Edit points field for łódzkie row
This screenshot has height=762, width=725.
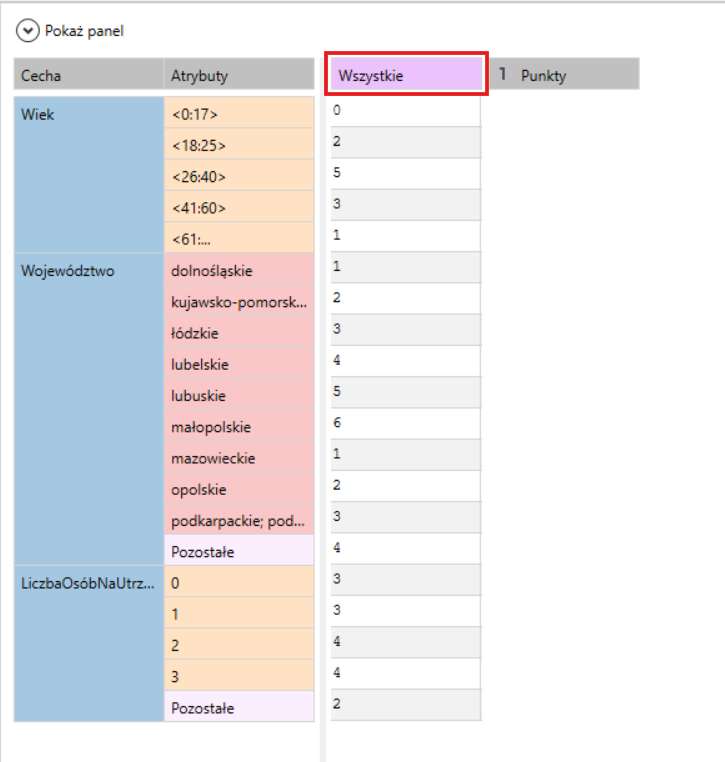click(406, 329)
